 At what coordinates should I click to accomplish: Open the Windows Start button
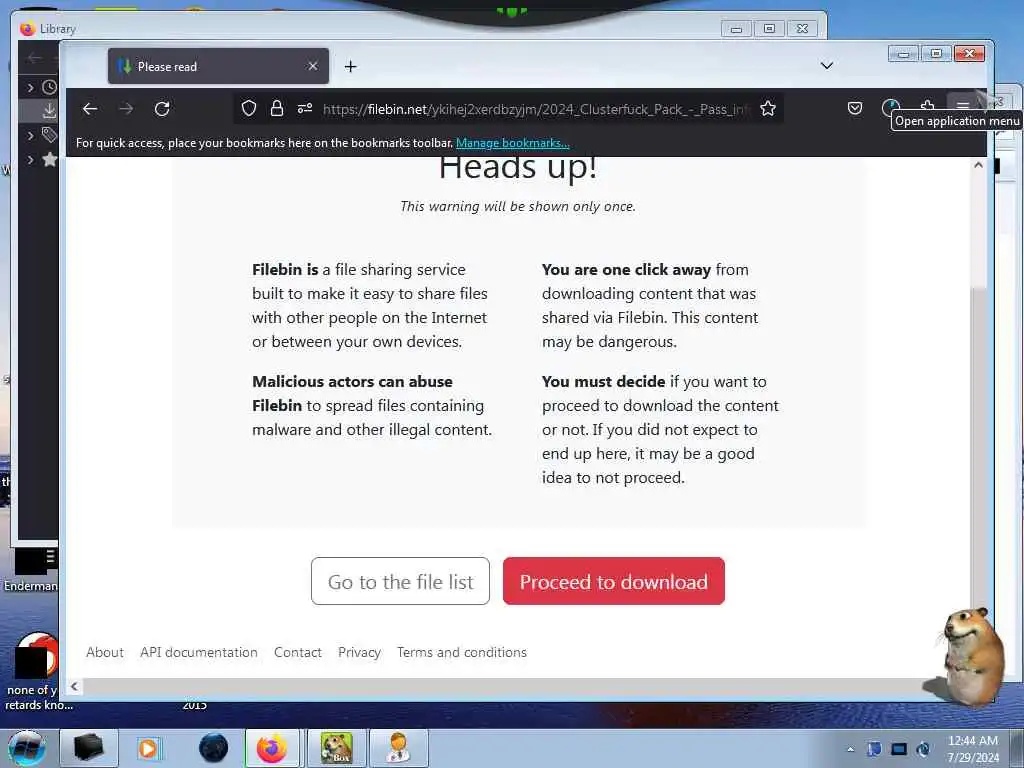27,748
